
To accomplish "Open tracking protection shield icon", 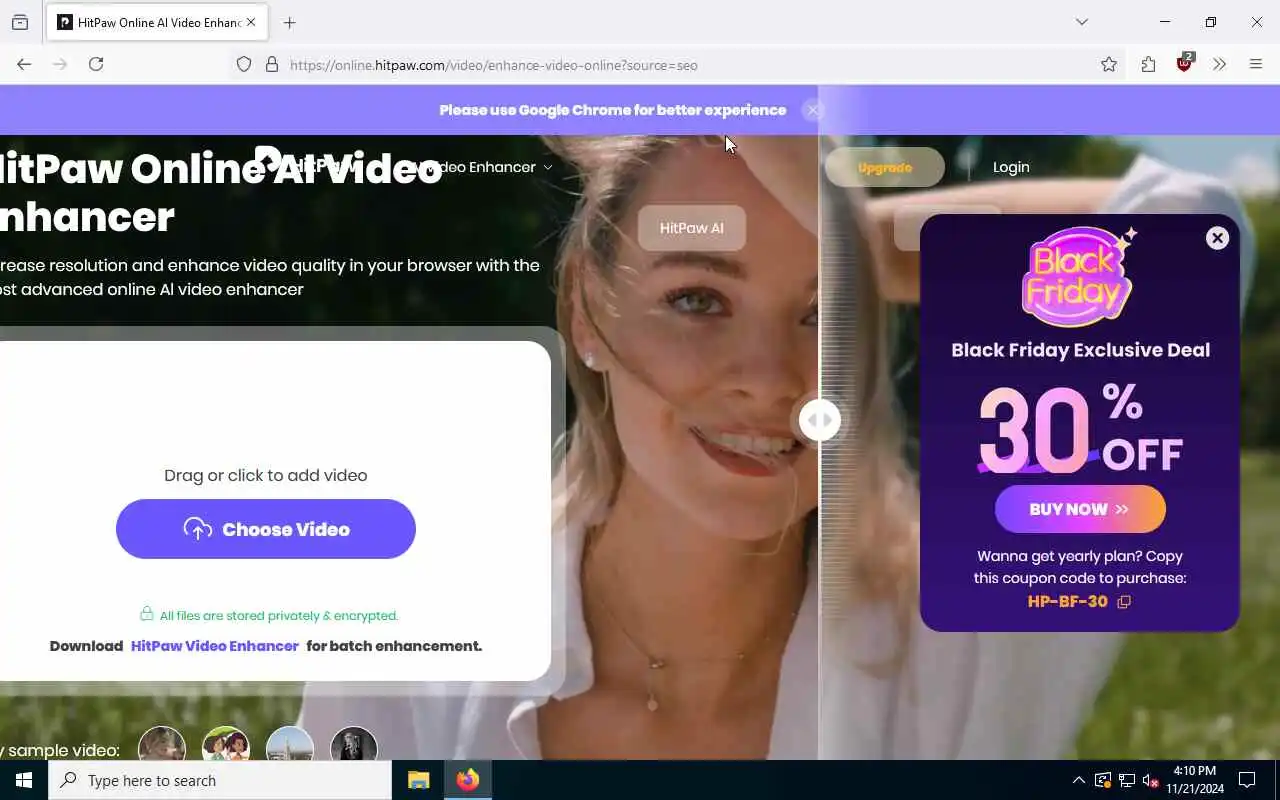I will [x=244, y=64].
